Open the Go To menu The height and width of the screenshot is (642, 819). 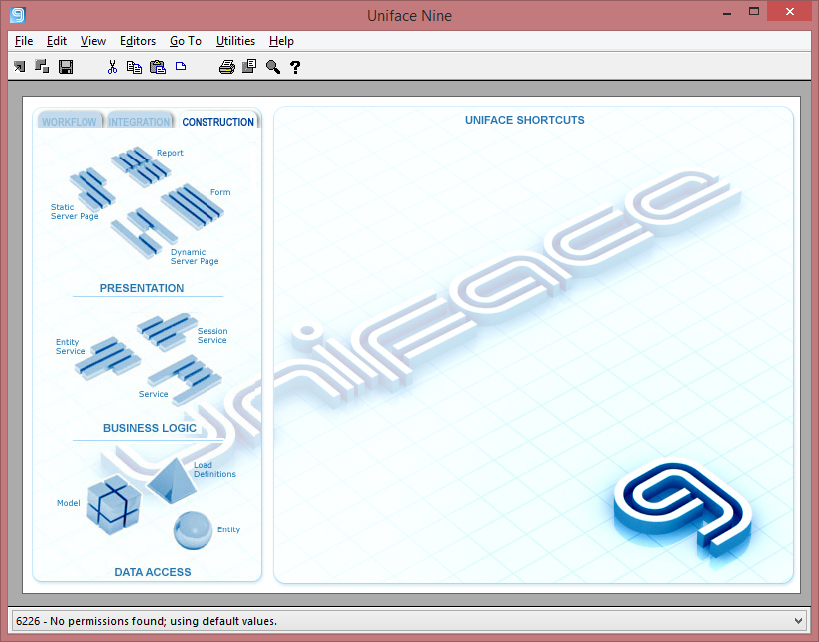tap(186, 41)
